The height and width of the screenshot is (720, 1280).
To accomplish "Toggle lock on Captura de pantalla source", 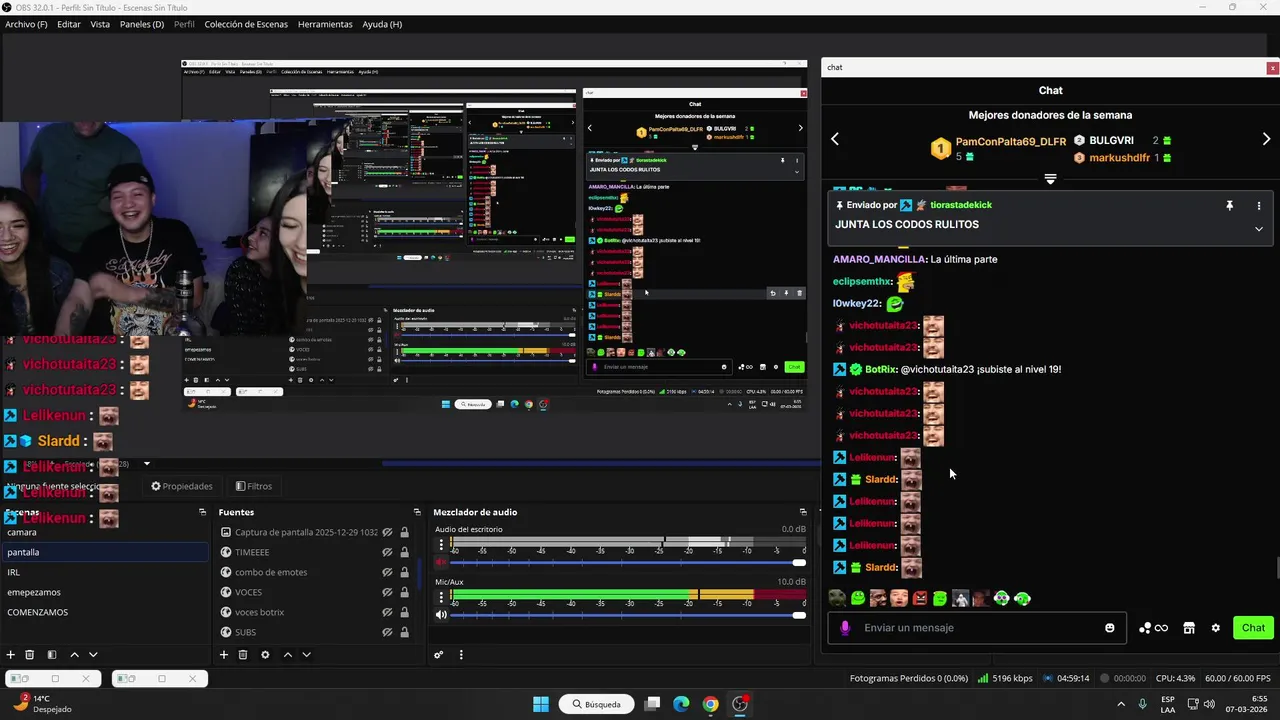I will pyautogui.click(x=404, y=532).
